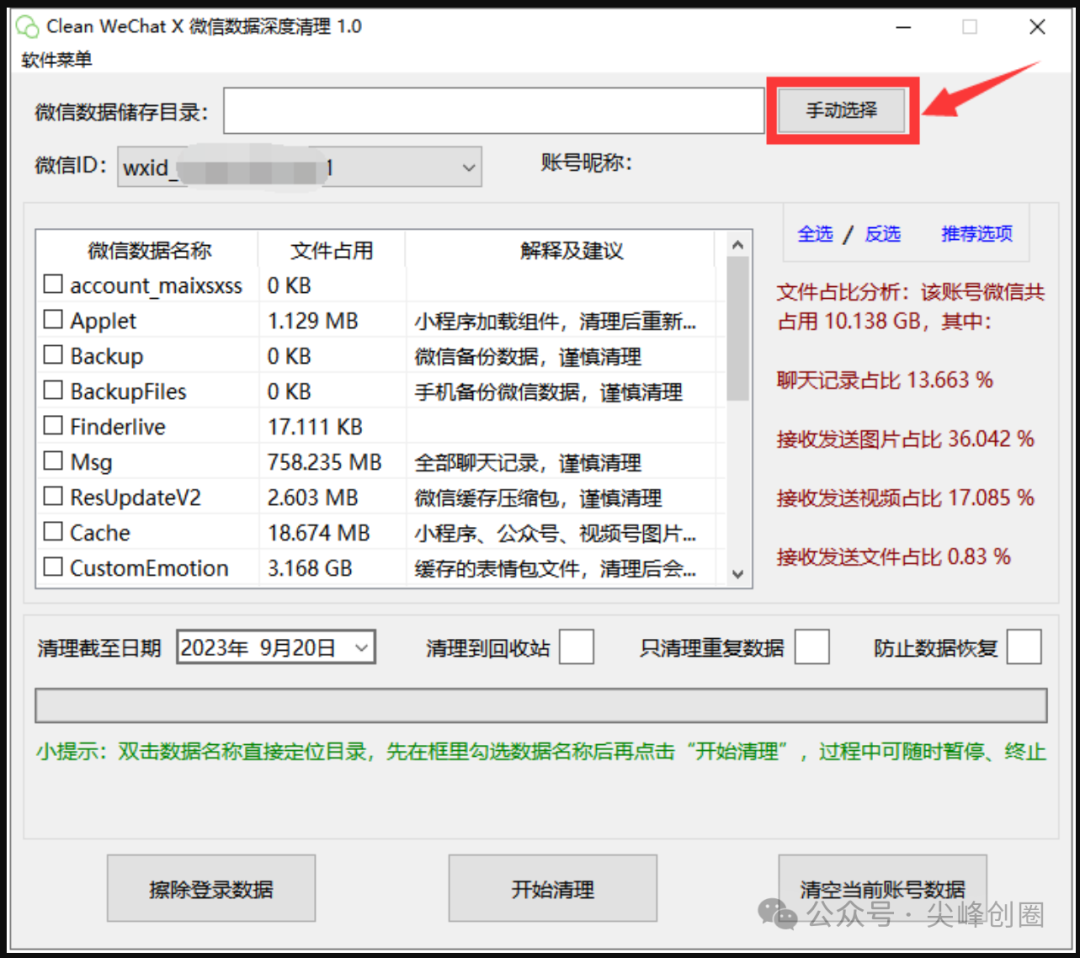Check the Backup checkbox
The image size is (1080, 958).
(53, 355)
